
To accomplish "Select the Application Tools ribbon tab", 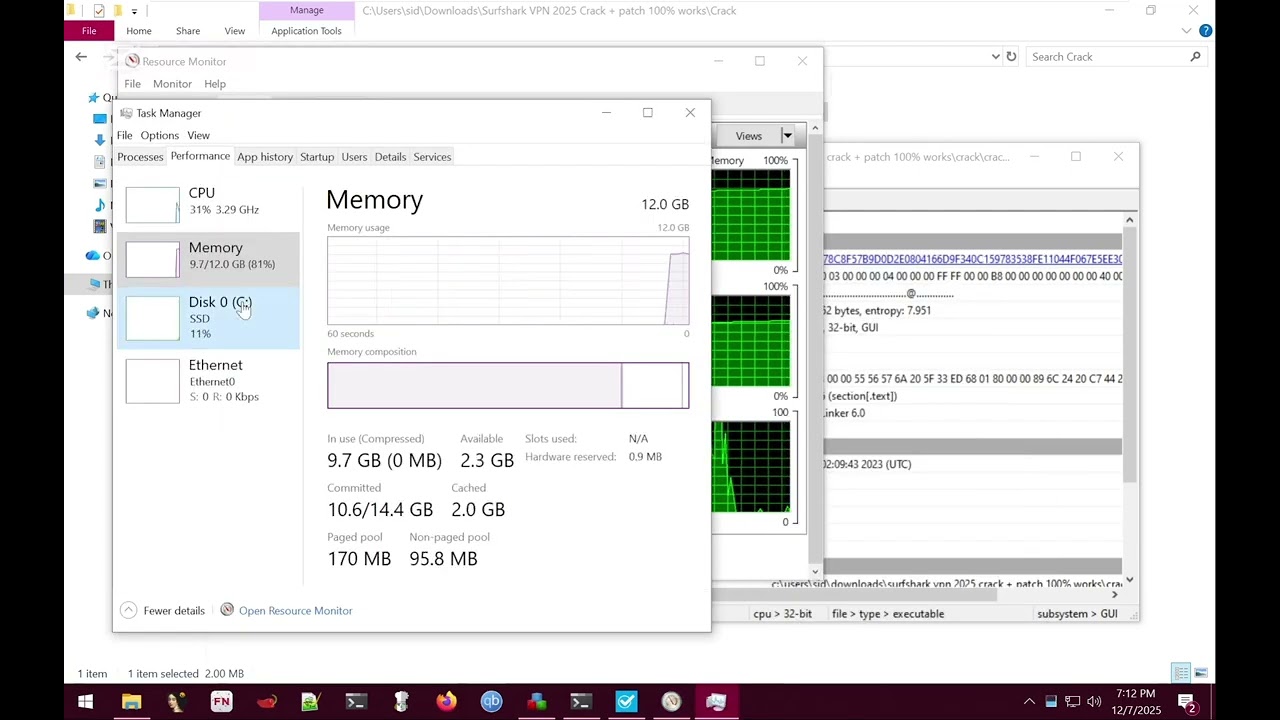I will 306,31.
